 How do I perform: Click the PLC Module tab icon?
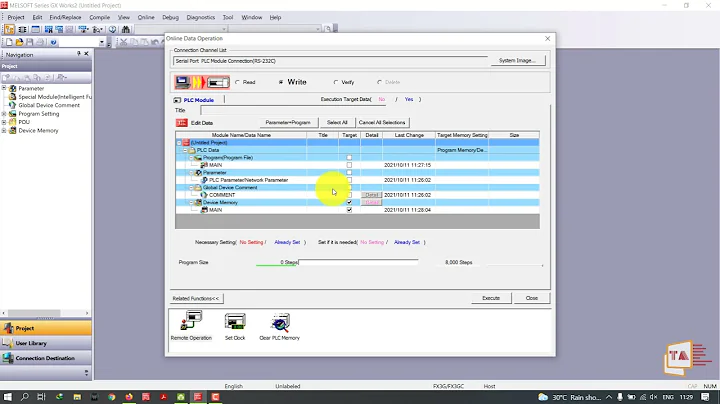point(177,100)
